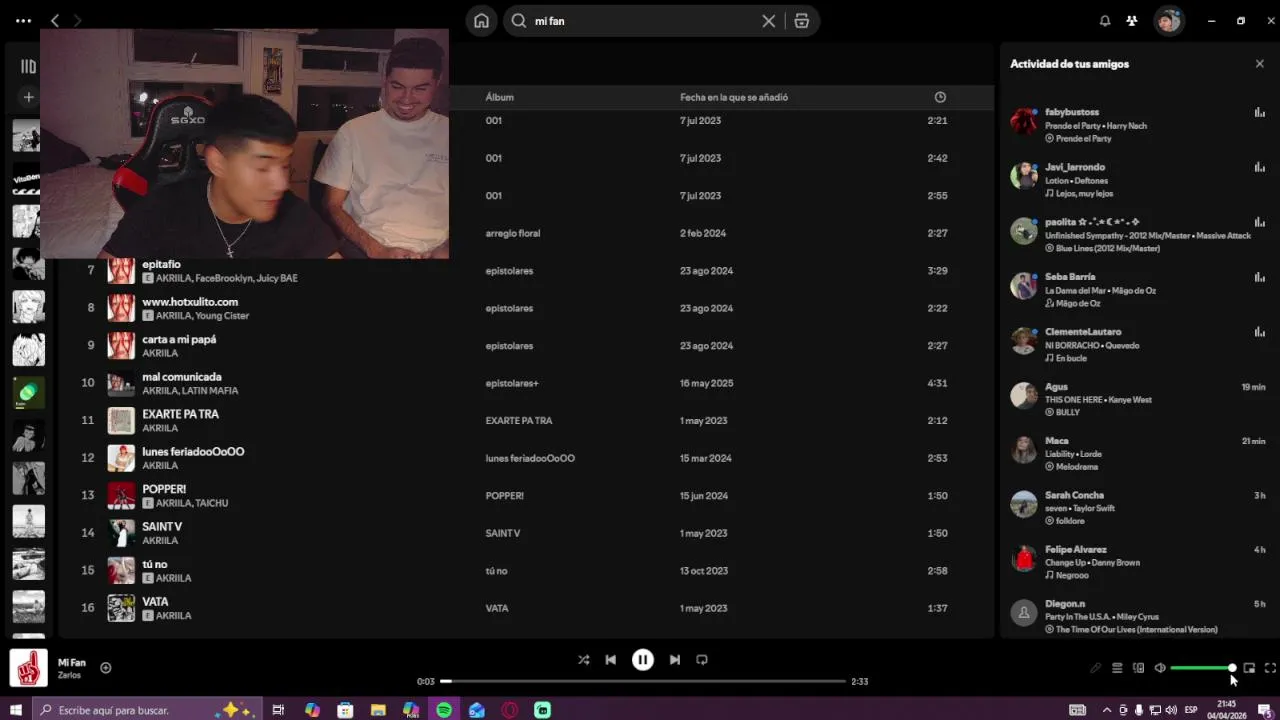
Task: Go back with the left arrow
Action: 55,21
